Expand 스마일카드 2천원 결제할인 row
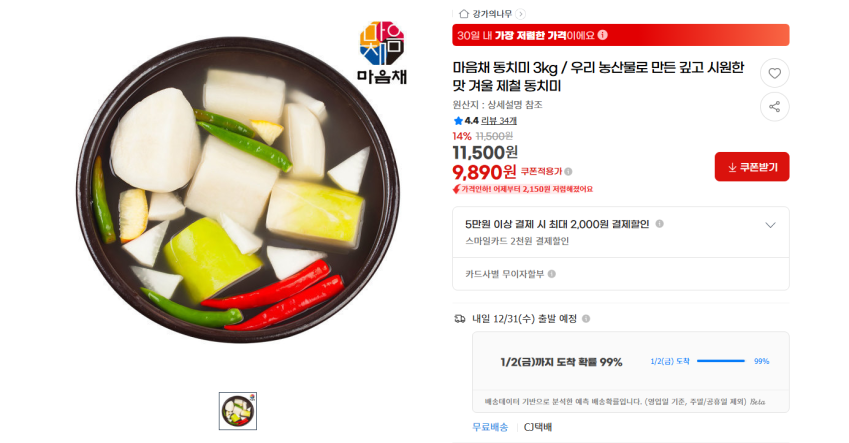849x443 pixels. 621,232
